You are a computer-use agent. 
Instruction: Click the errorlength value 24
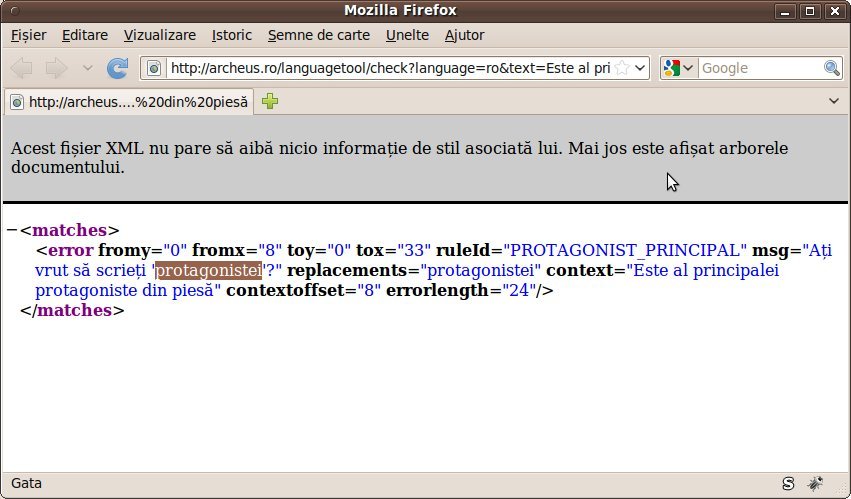coord(519,290)
